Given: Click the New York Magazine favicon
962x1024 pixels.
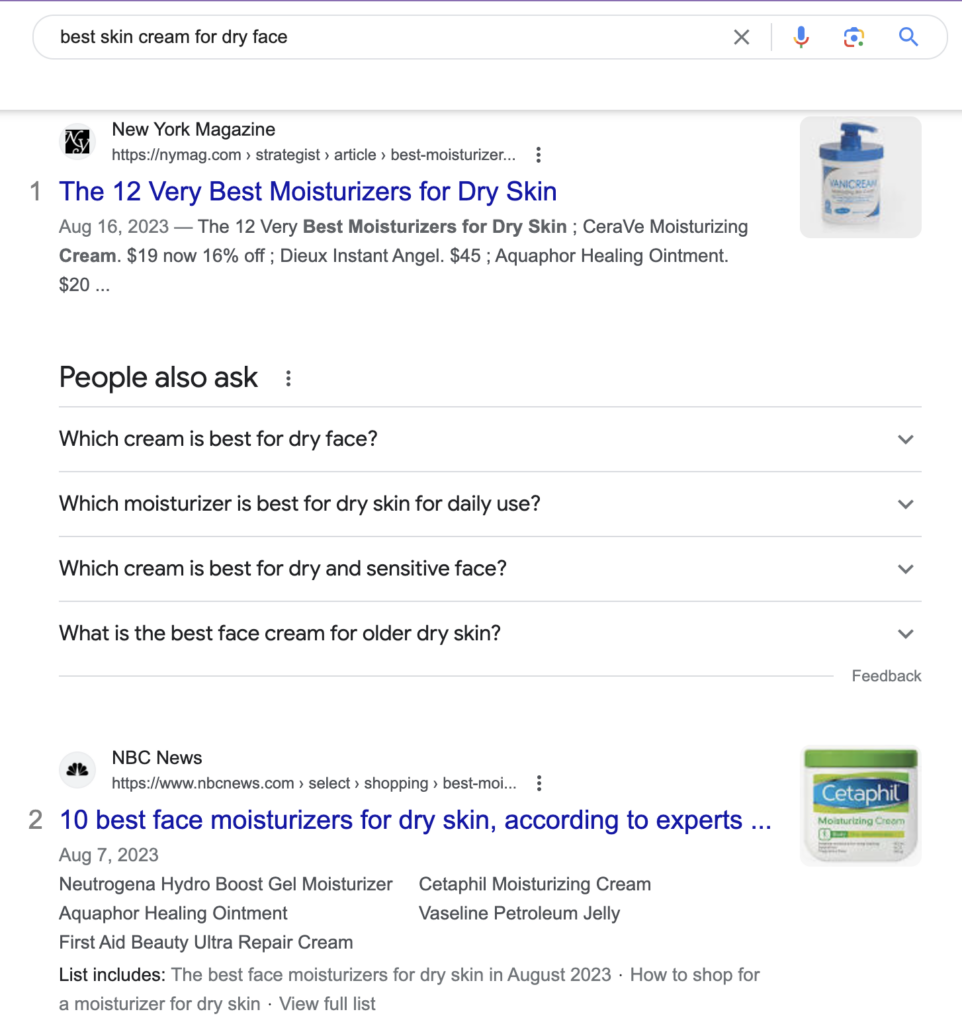Looking at the screenshot, I should tap(77, 142).
